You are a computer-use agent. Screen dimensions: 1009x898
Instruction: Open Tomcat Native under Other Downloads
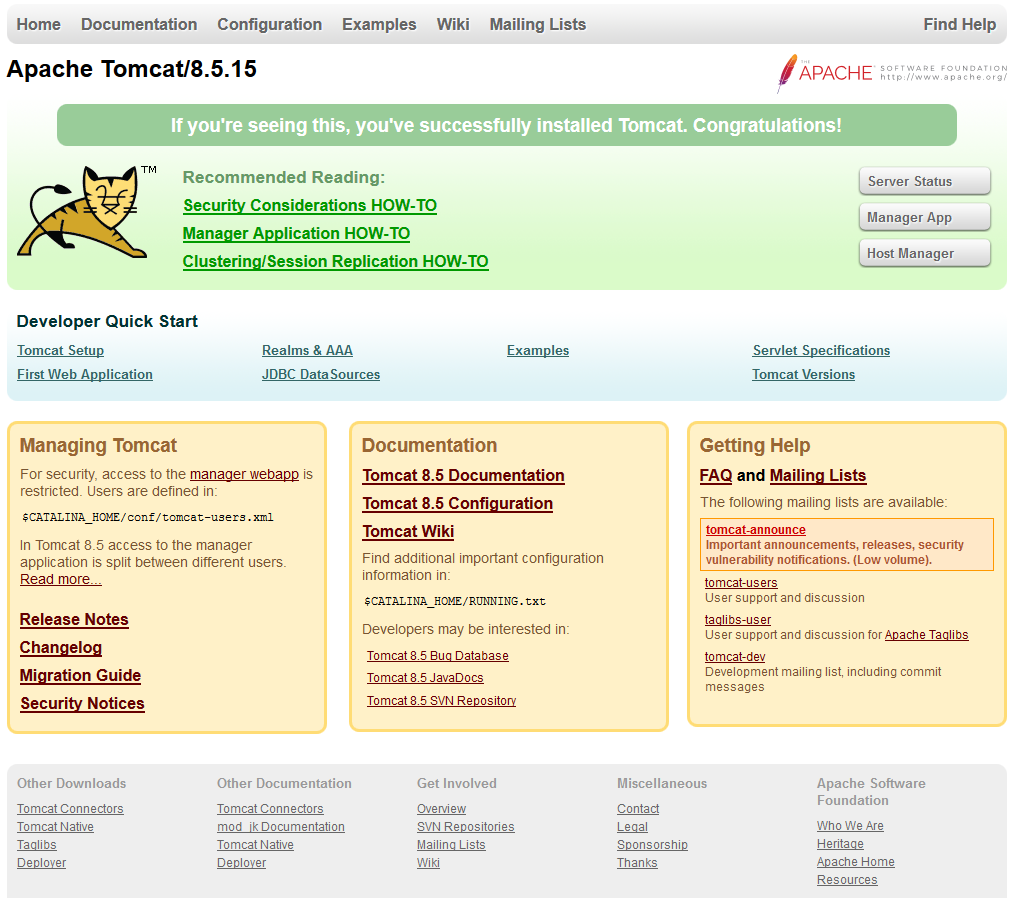[55, 827]
